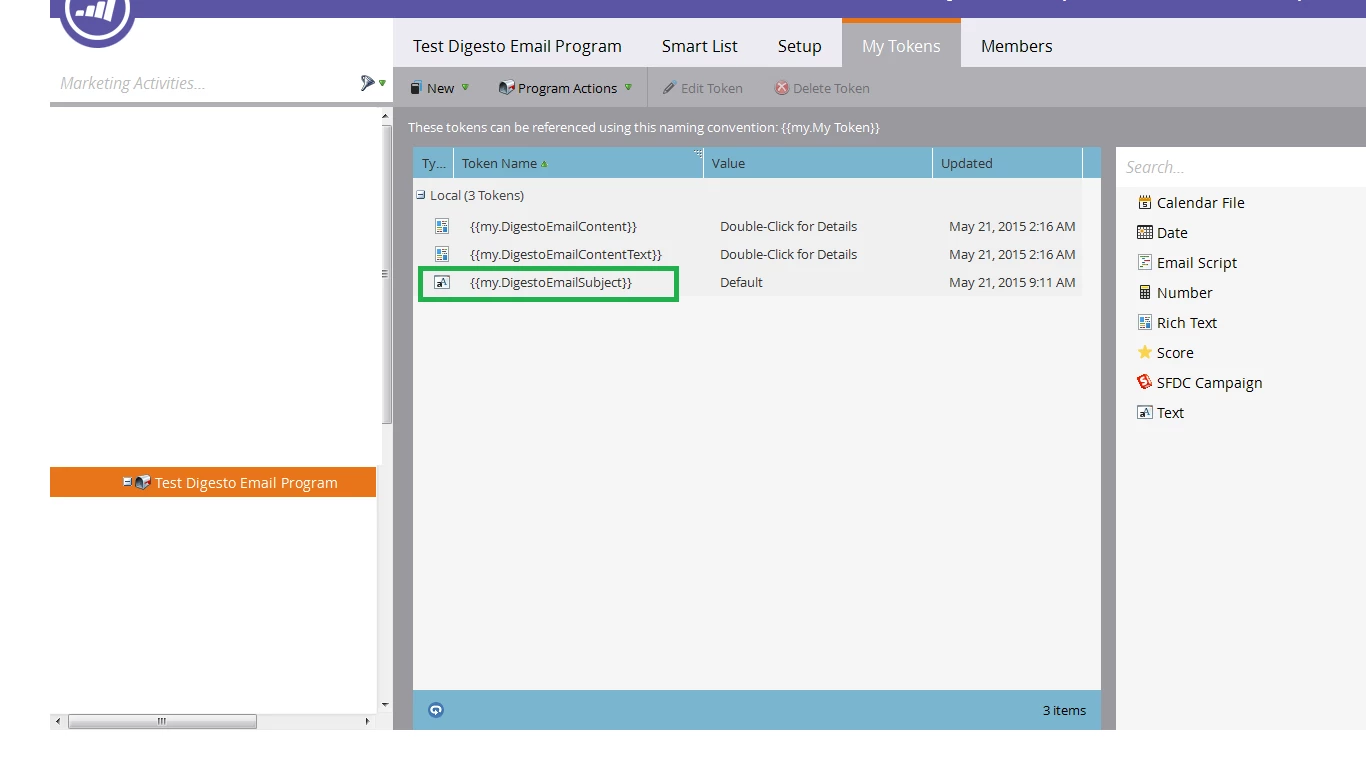Switch to the Test Digesto Email Program tab

pyautogui.click(x=517, y=46)
